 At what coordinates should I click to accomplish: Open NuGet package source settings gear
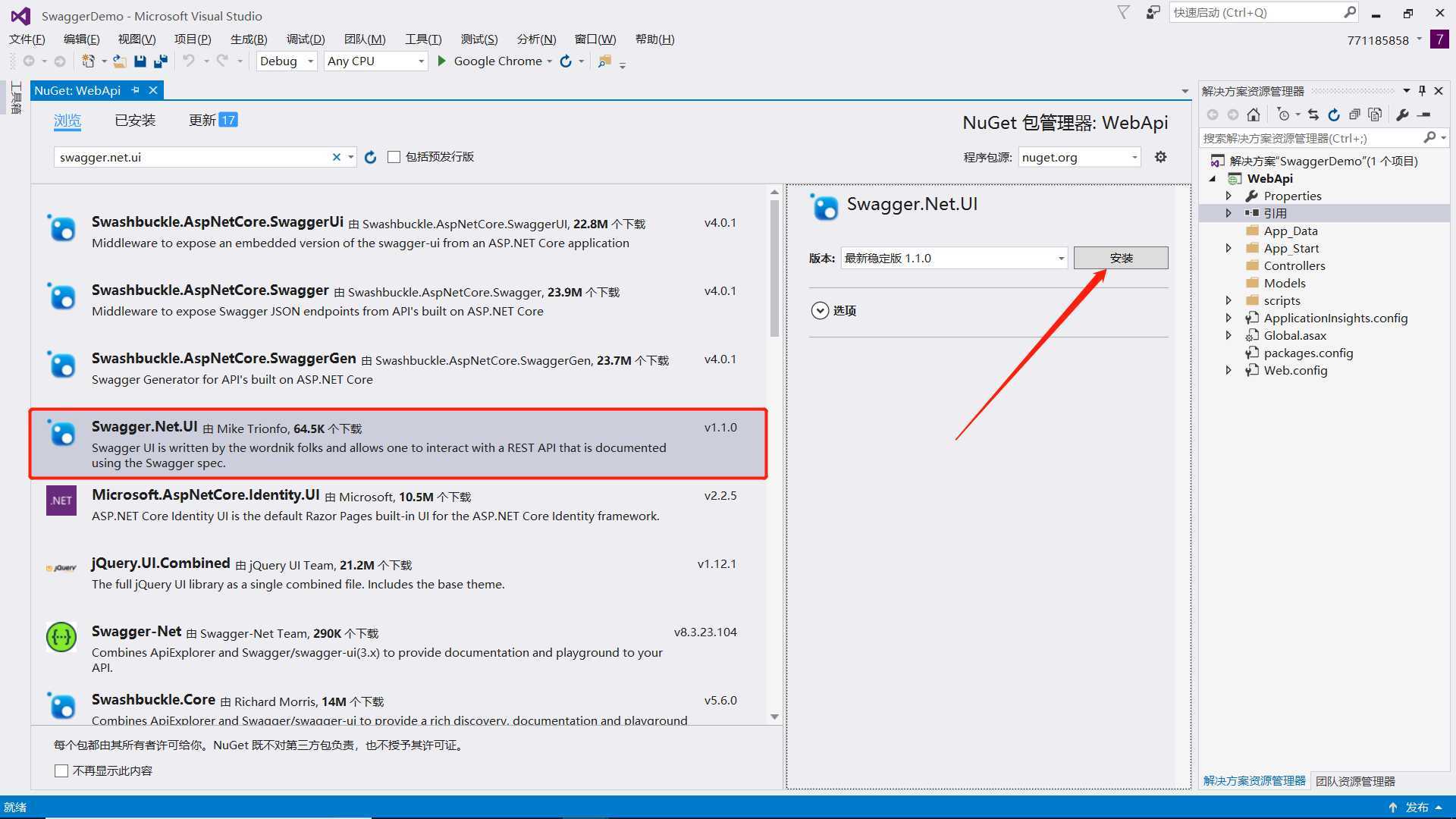tap(1160, 157)
